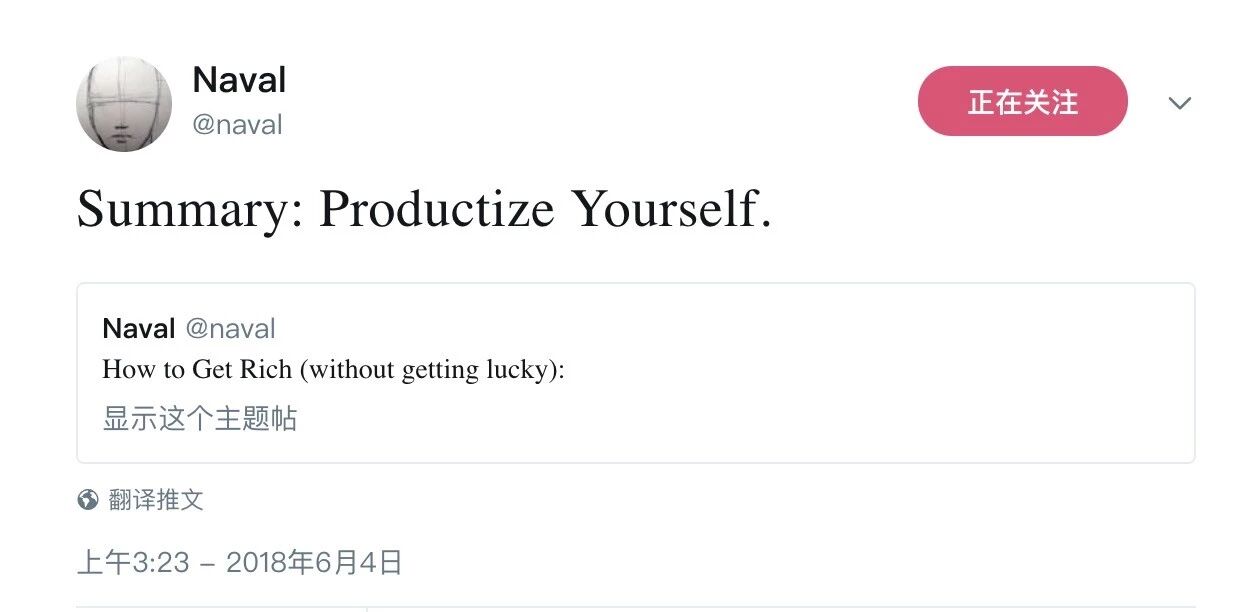This screenshot has width=1260, height=612.
Task: Click Naval's profile avatar picture
Action: pyautogui.click(x=124, y=104)
